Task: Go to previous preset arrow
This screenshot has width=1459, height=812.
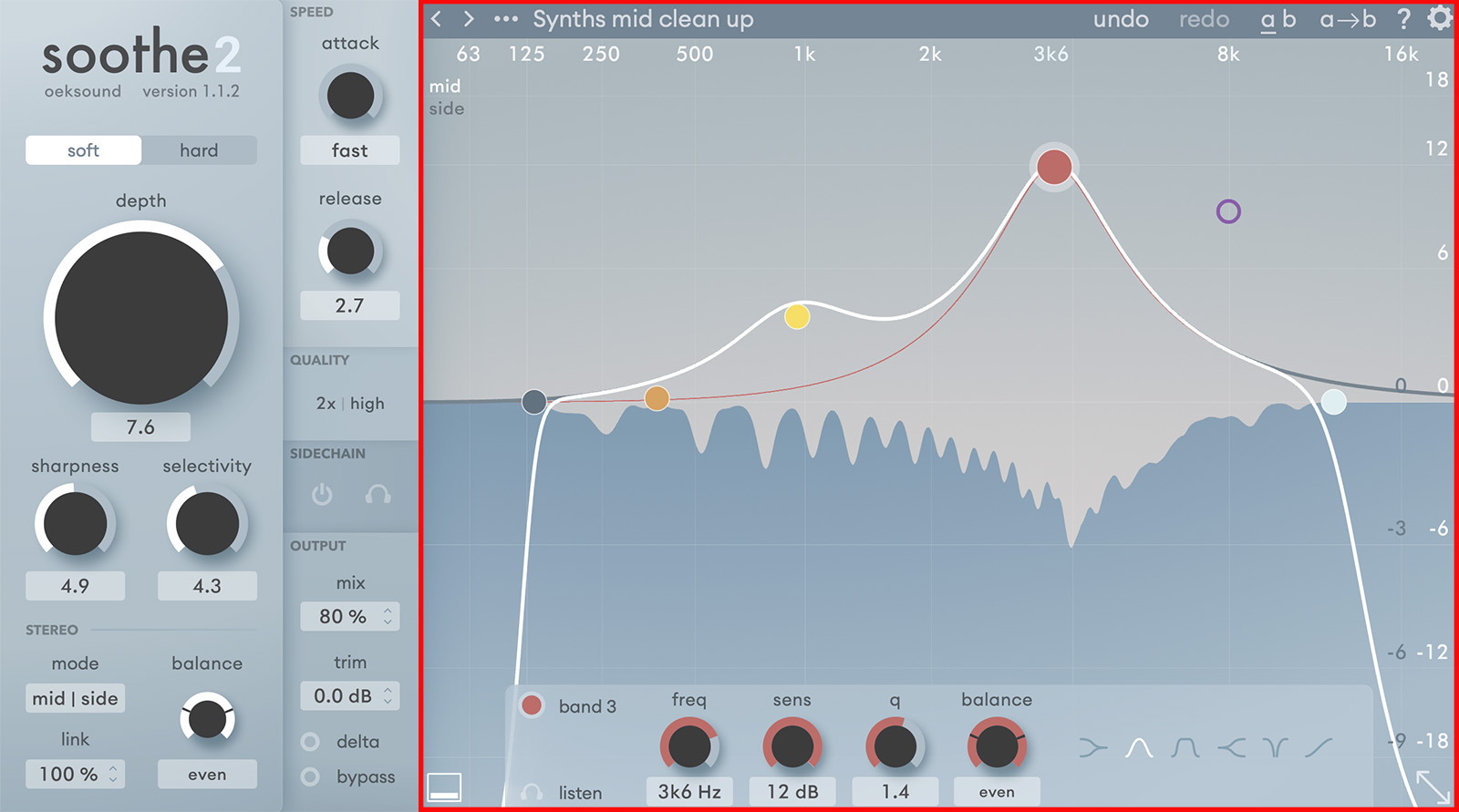Action: click(x=437, y=19)
